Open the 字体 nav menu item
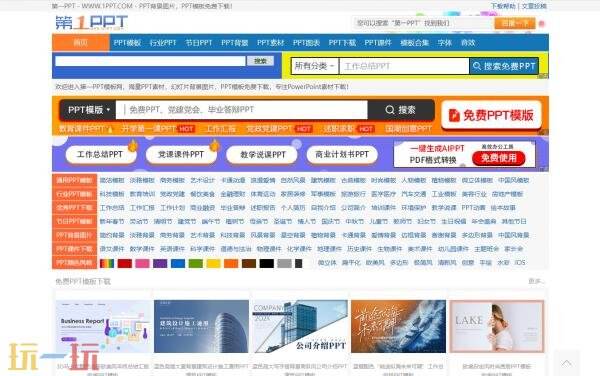Image resolution: width=600 pixels, height=376 pixels. click(445, 43)
